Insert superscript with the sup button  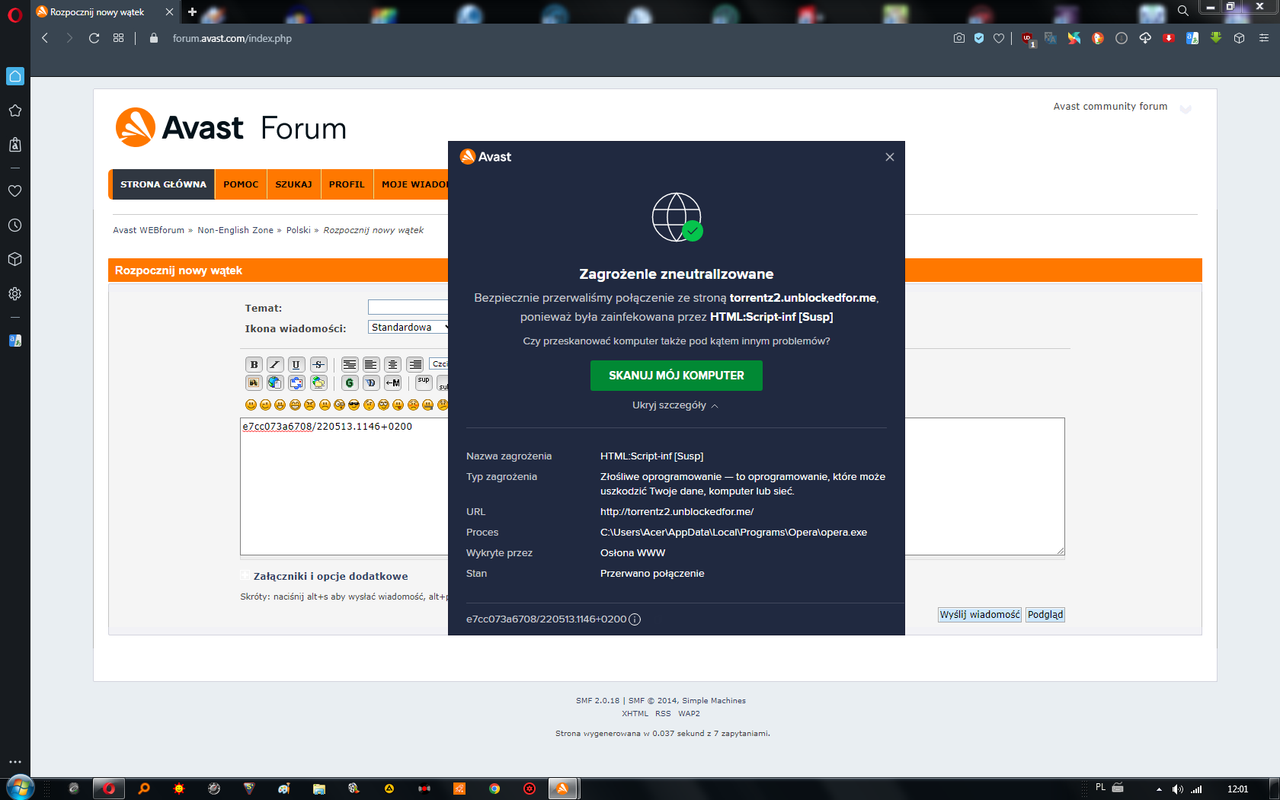[x=424, y=383]
